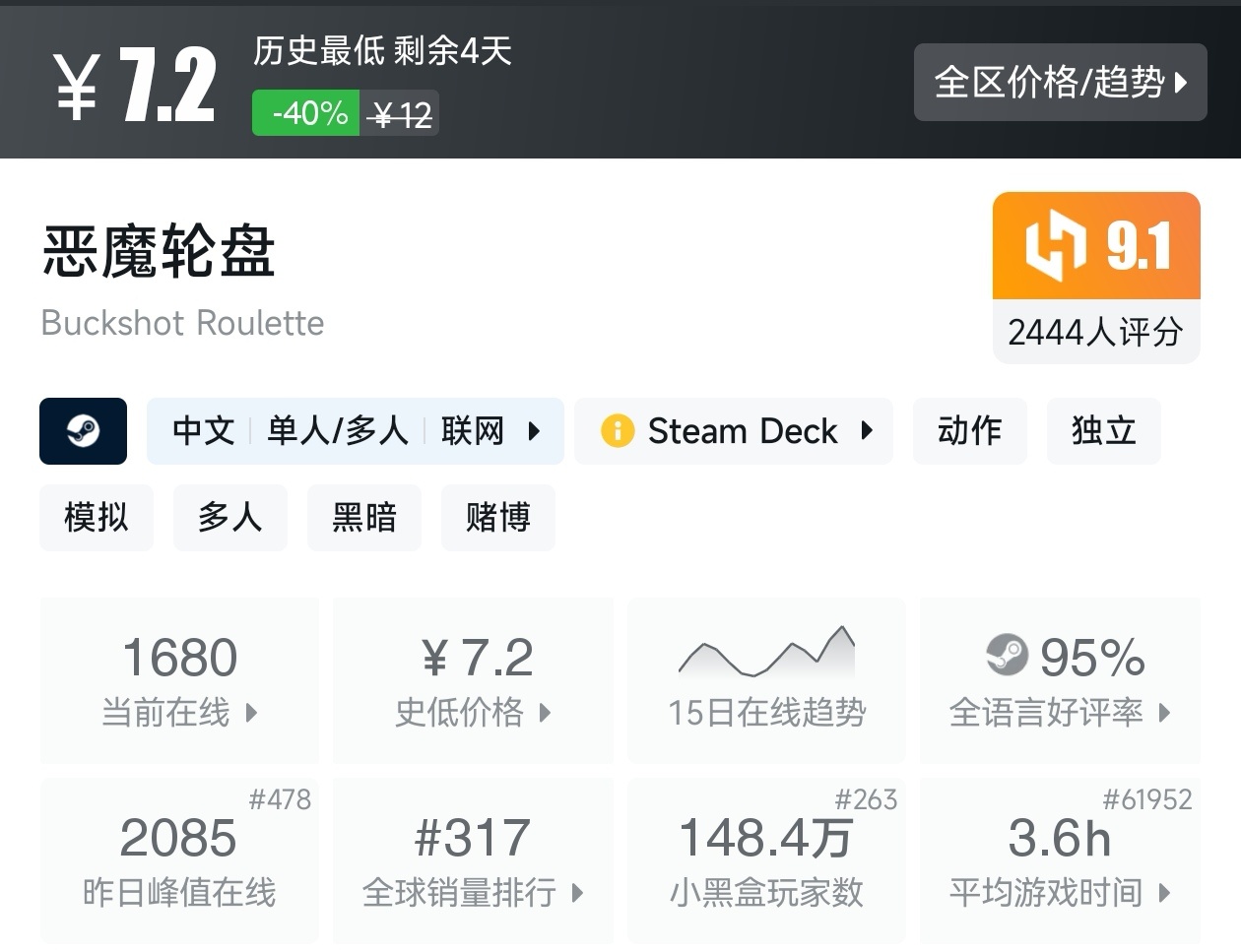Select the 模拟 tag

(x=97, y=517)
